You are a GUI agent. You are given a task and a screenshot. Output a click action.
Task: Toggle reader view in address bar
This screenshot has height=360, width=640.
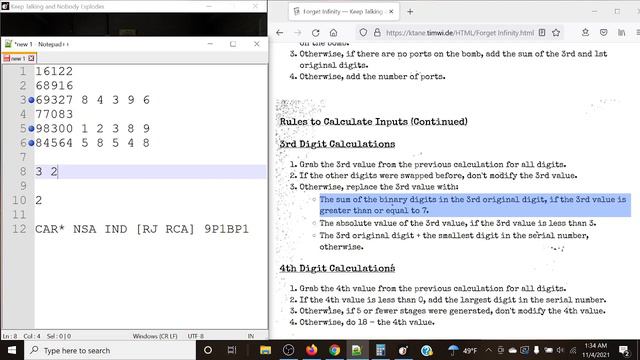tap(542, 33)
